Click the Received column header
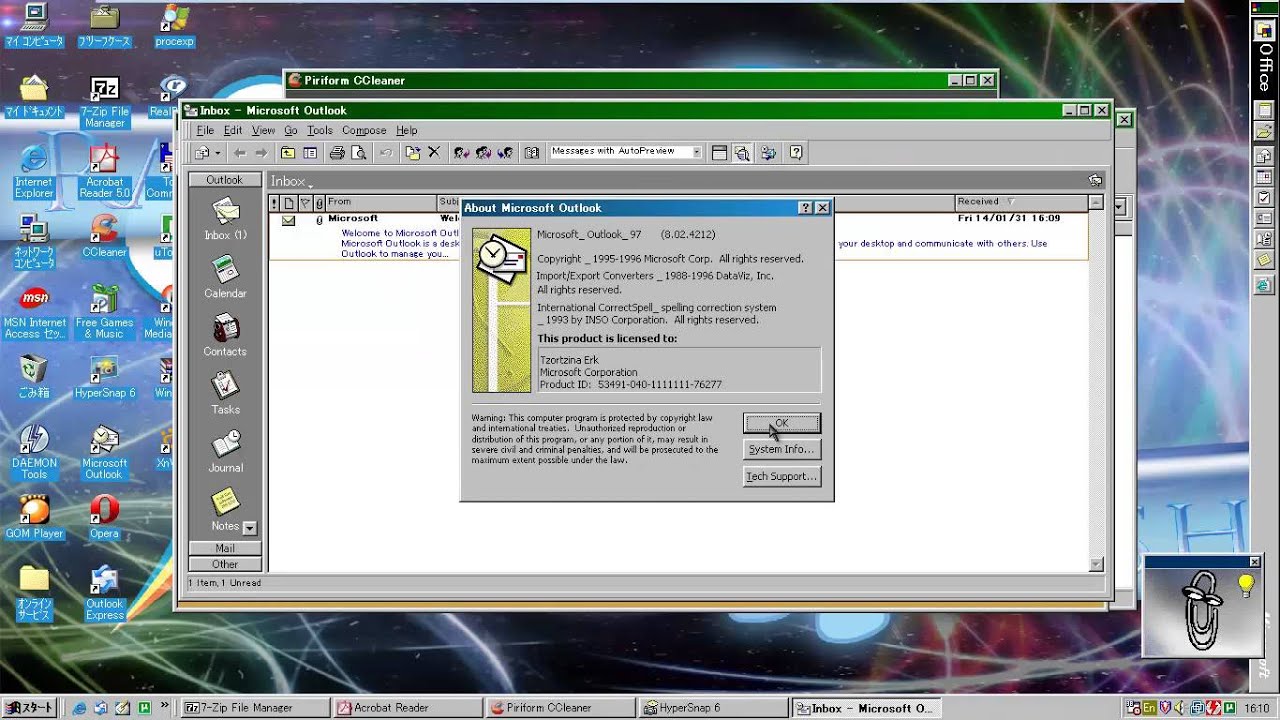The image size is (1280, 720). pos(1020,202)
